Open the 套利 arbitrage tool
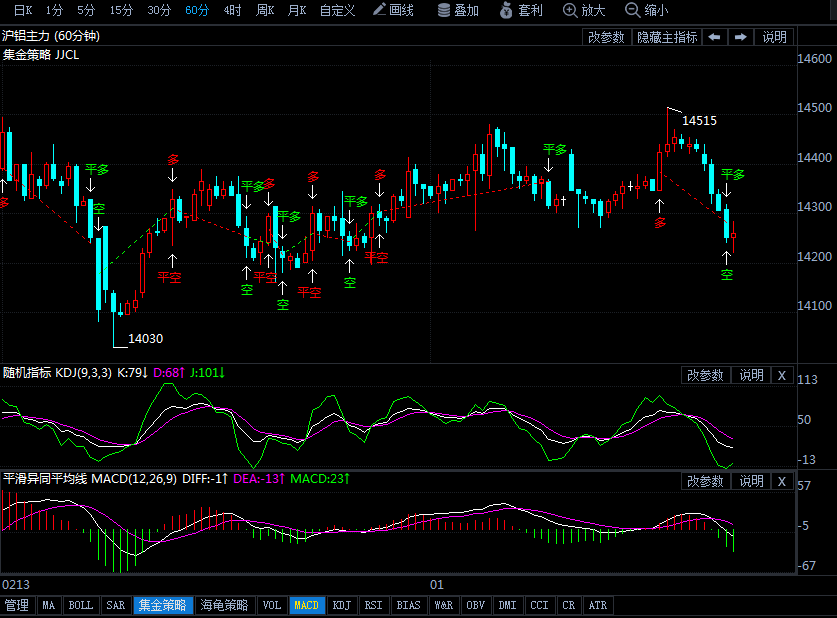The height and width of the screenshot is (618, 837). [x=521, y=10]
